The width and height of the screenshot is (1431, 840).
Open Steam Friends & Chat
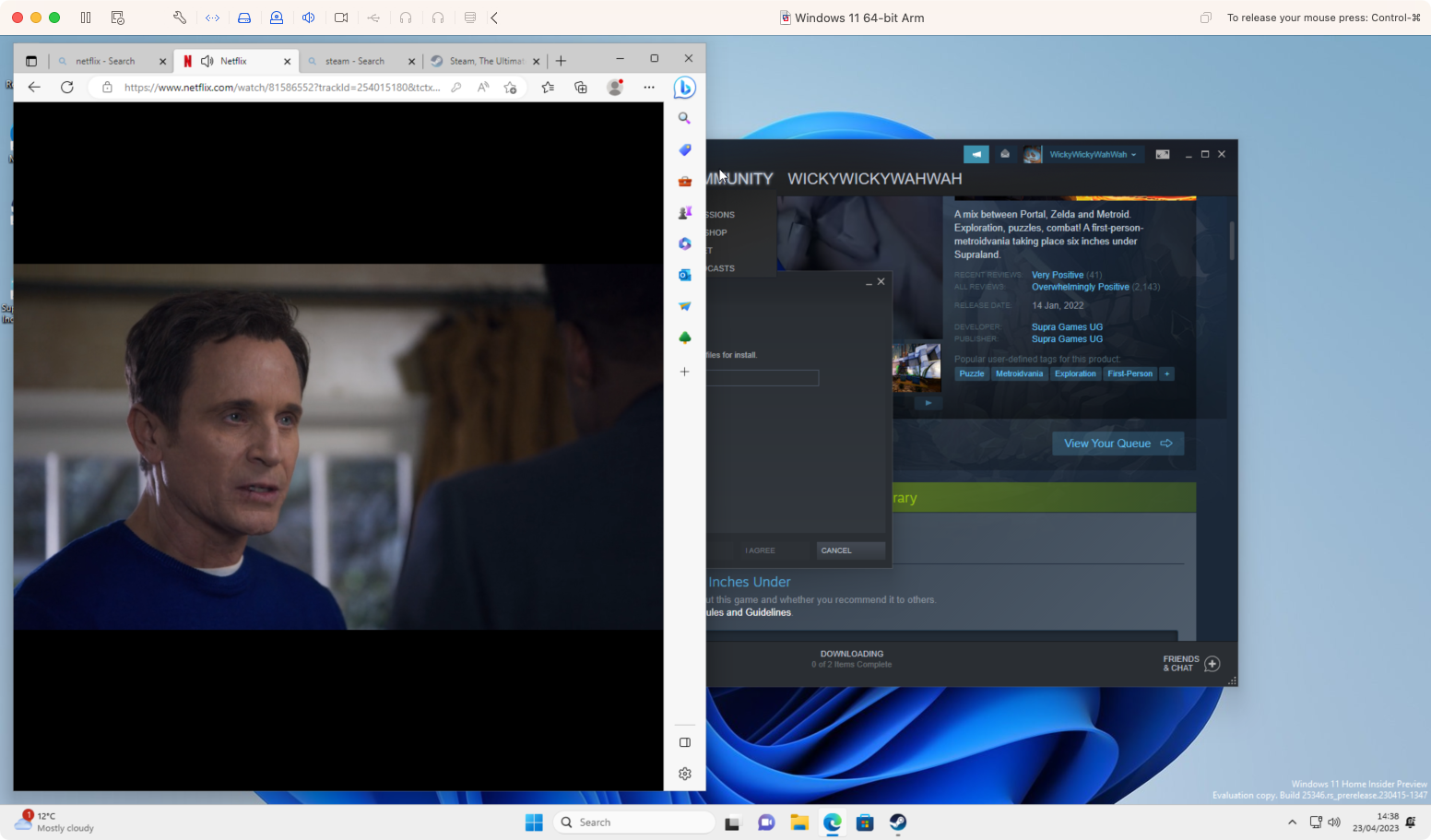1191,664
